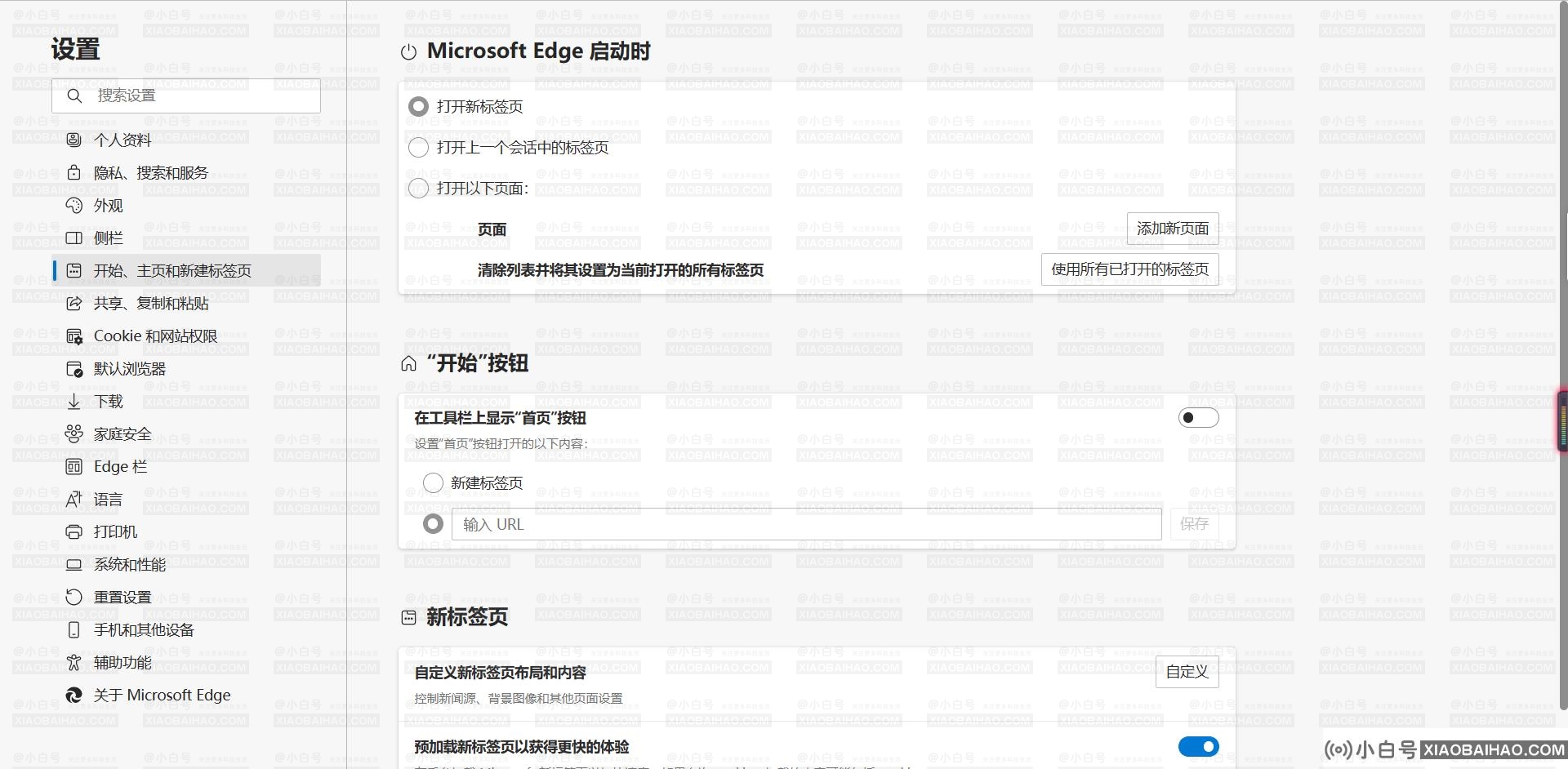Click the Languages icon
This screenshot has height=769, width=1568.
coord(73,499)
